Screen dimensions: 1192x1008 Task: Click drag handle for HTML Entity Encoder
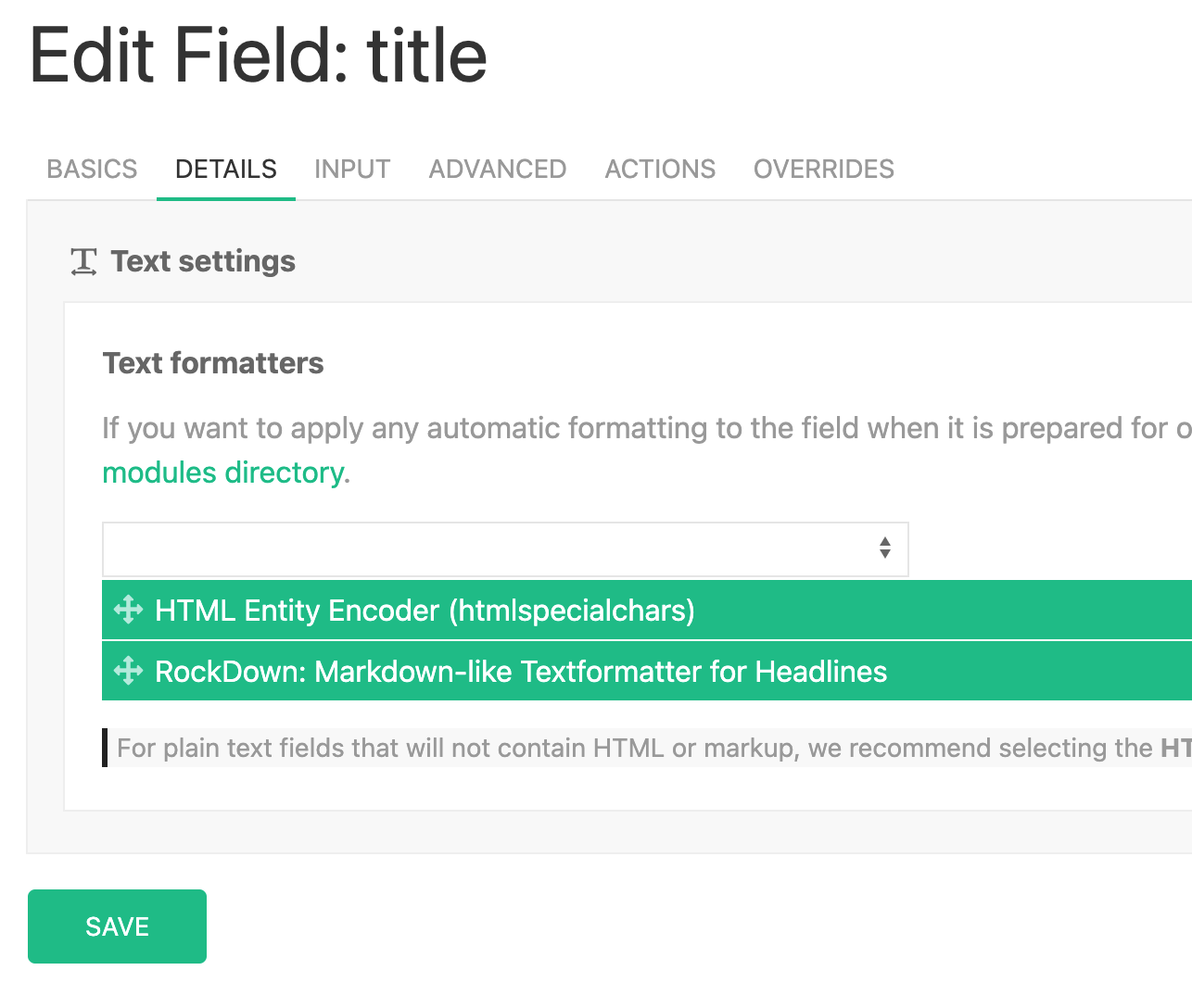click(x=128, y=611)
